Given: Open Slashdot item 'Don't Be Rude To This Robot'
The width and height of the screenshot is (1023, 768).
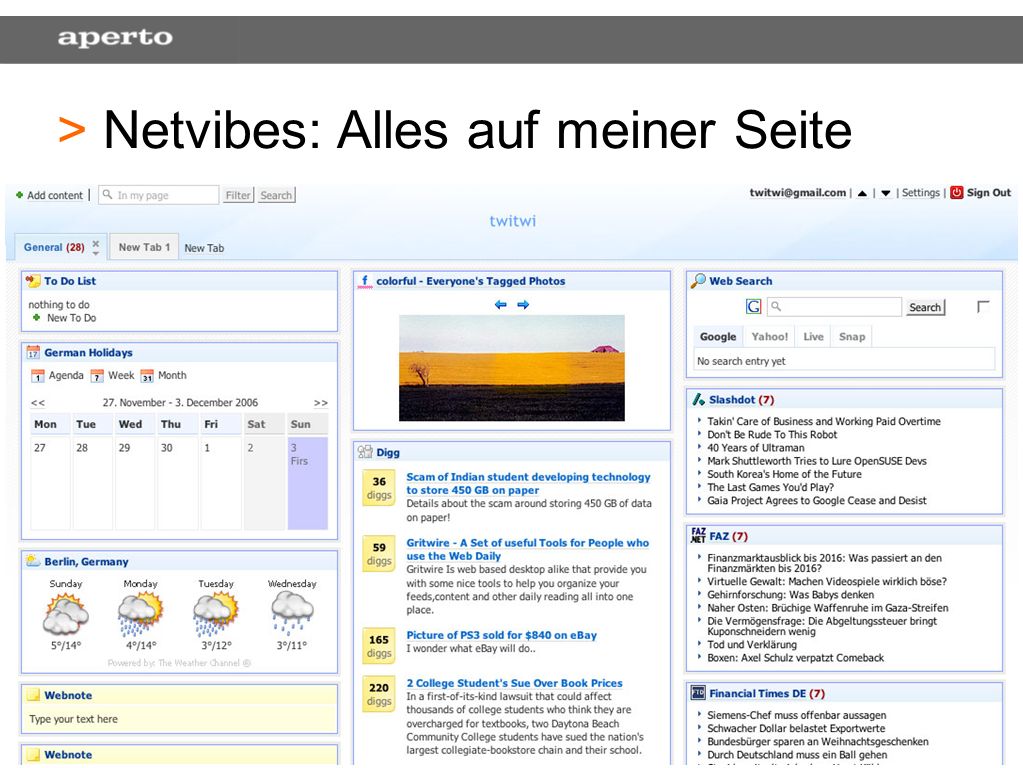Looking at the screenshot, I should [772, 435].
